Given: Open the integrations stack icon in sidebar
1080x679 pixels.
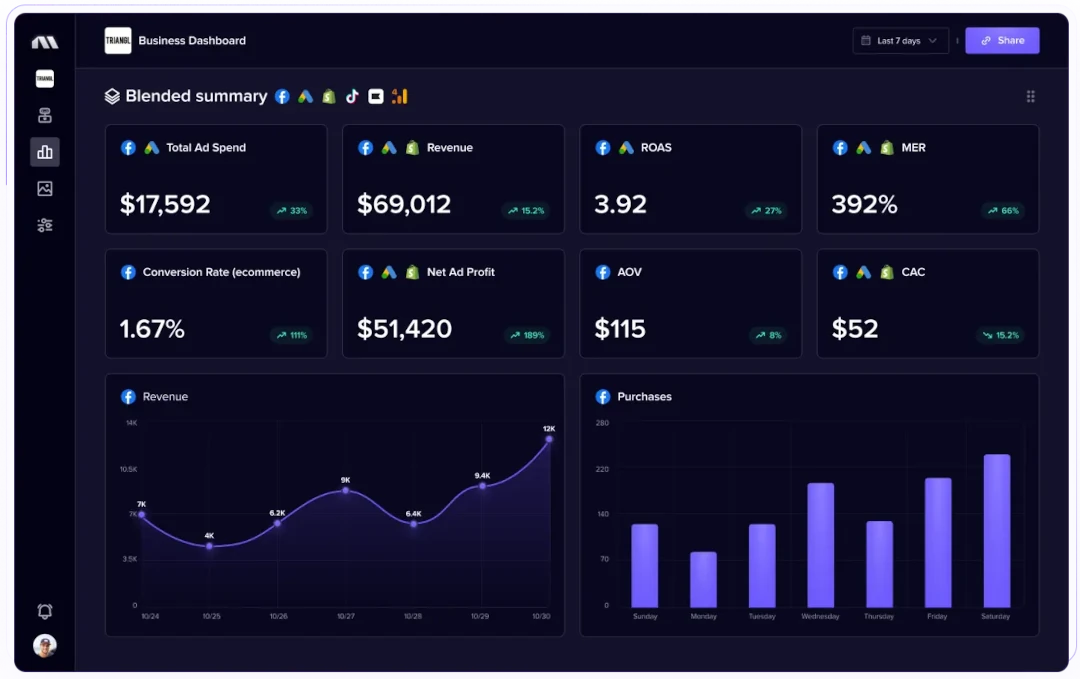Looking at the screenshot, I should [x=45, y=115].
